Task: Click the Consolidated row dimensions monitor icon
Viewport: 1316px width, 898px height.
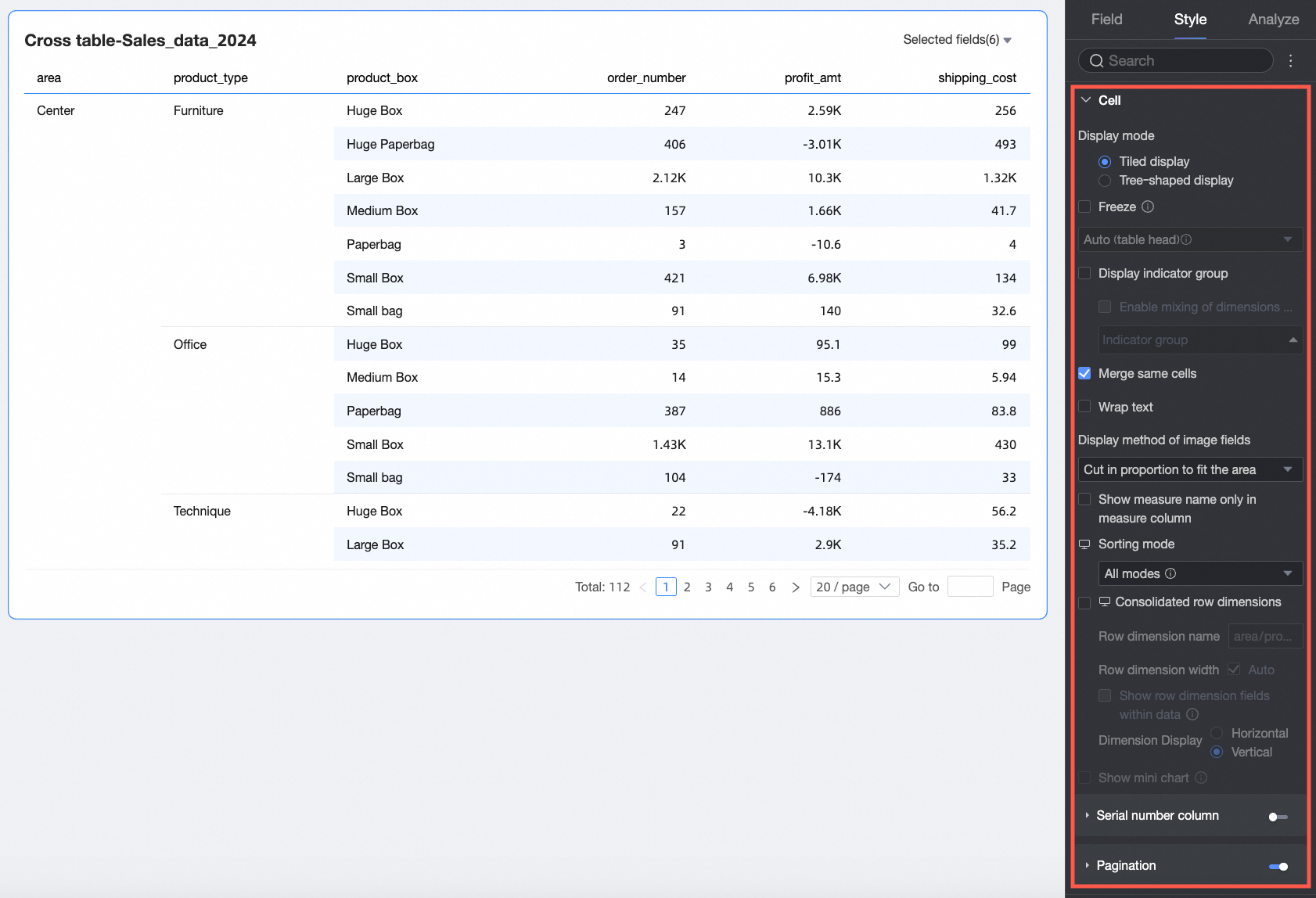Action: coord(1105,602)
